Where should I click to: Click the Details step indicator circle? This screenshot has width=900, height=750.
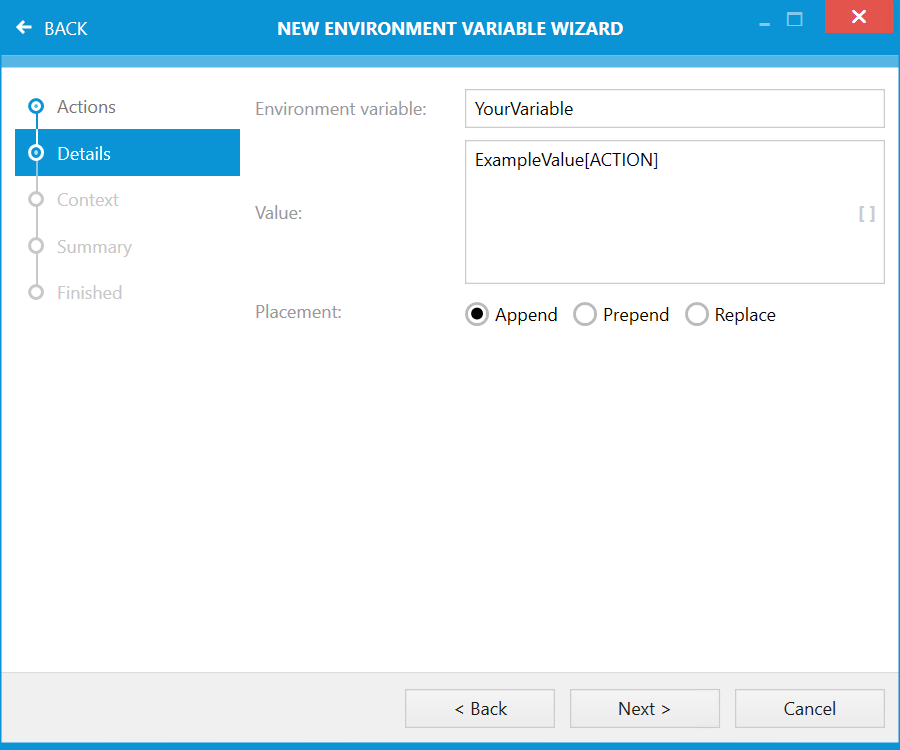(x=36, y=153)
